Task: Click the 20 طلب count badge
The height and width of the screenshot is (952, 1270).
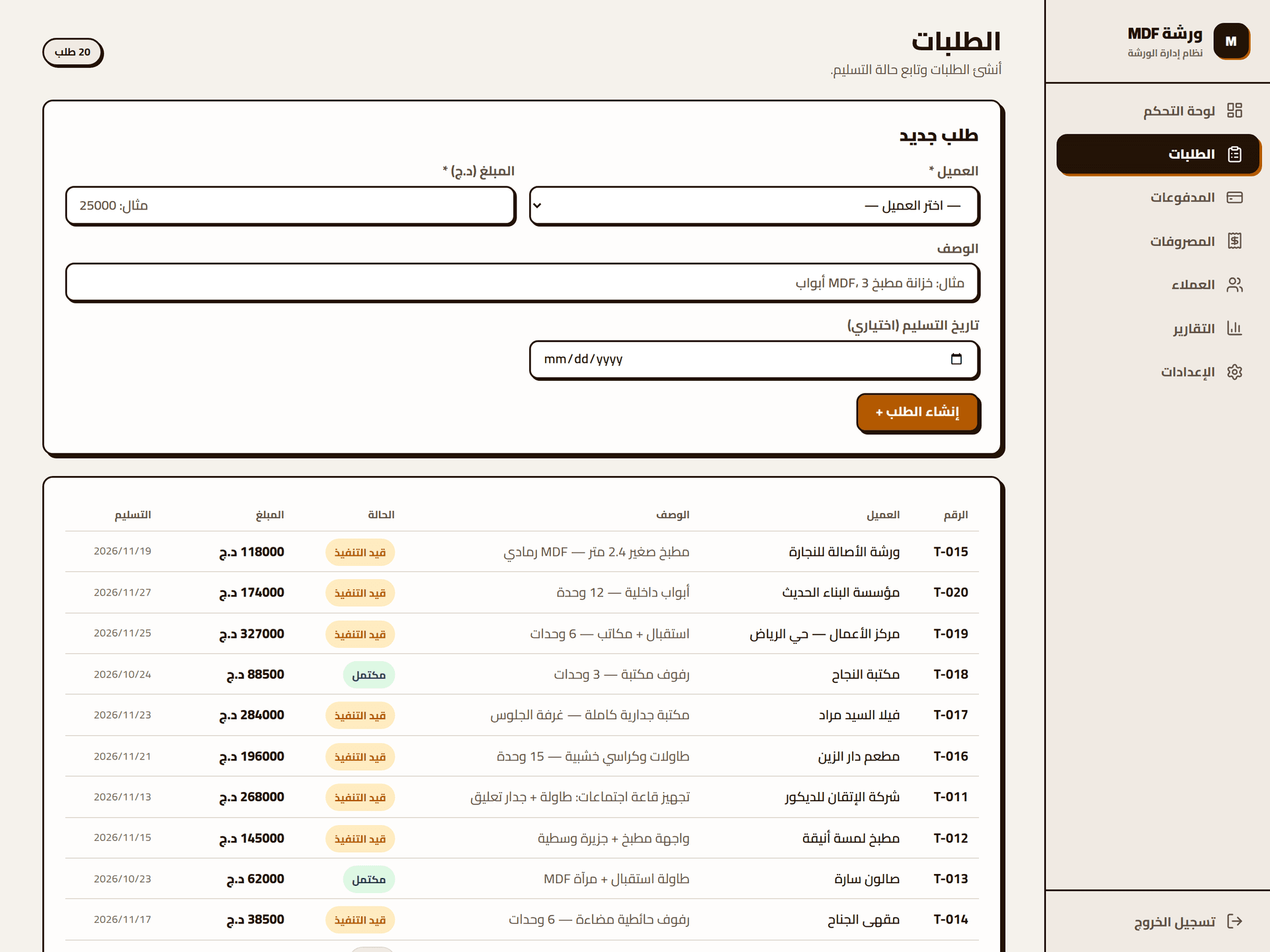Action: coord(73,52)
